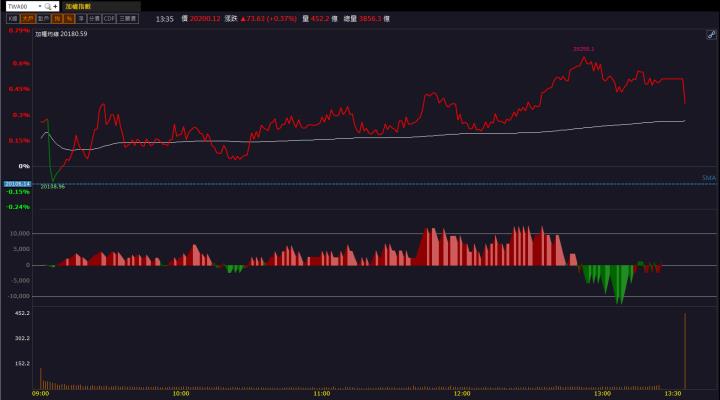Screen dimensions: 720x400
Task: Toggle the % percent scale button
Action: [69, 19]
